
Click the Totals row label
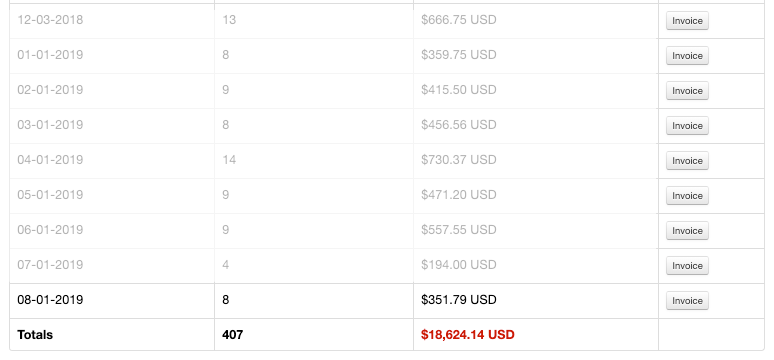coord(35,335)
